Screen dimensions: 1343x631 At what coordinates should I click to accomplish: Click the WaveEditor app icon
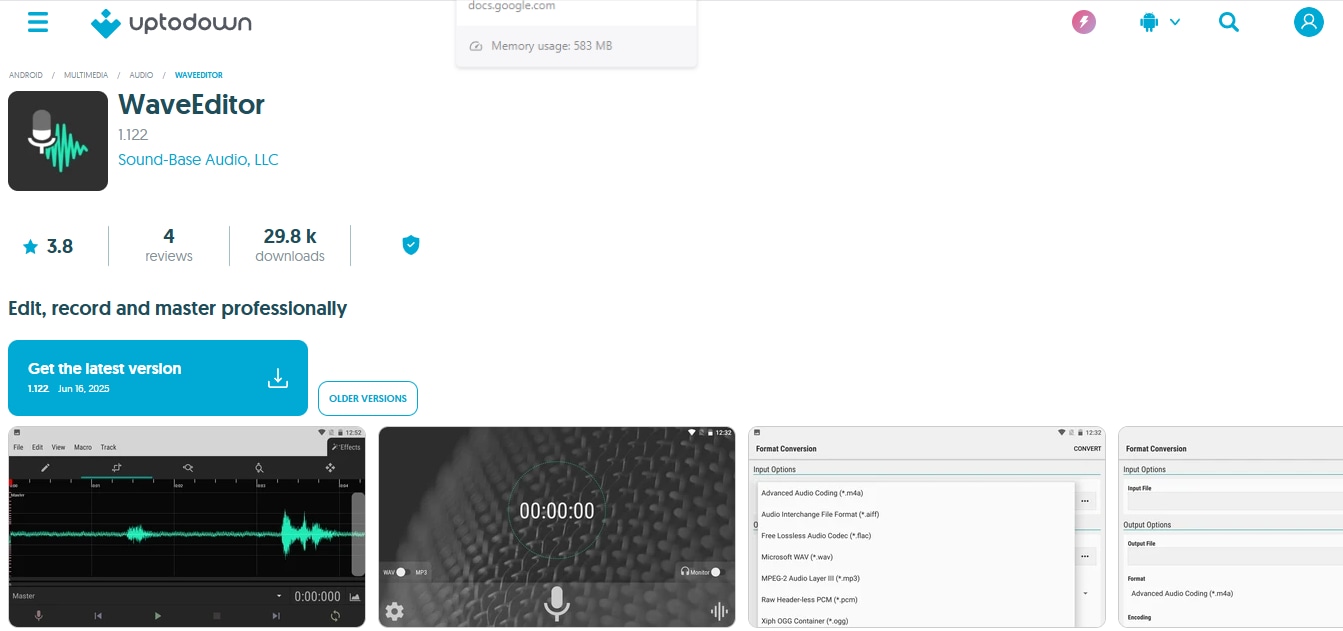click(58, 141)
